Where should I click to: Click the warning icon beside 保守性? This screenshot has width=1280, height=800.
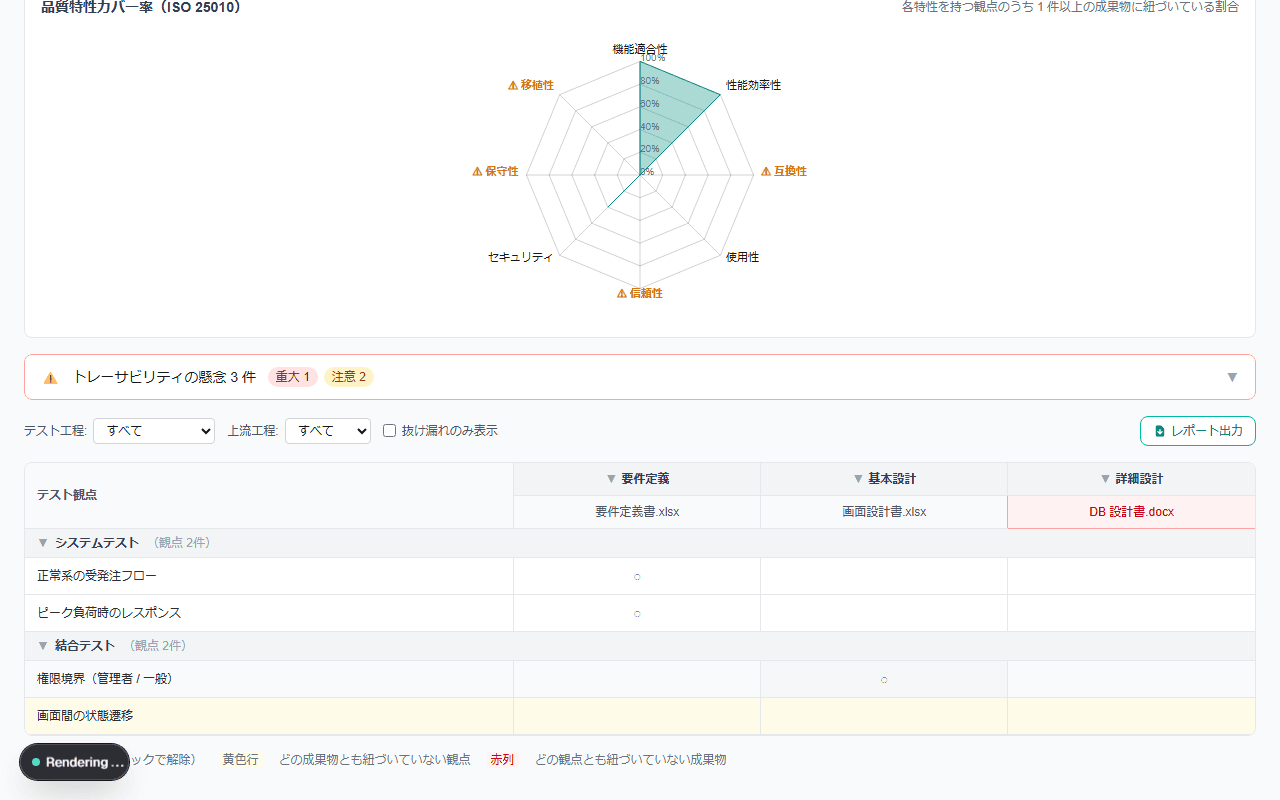click(476, 171)
